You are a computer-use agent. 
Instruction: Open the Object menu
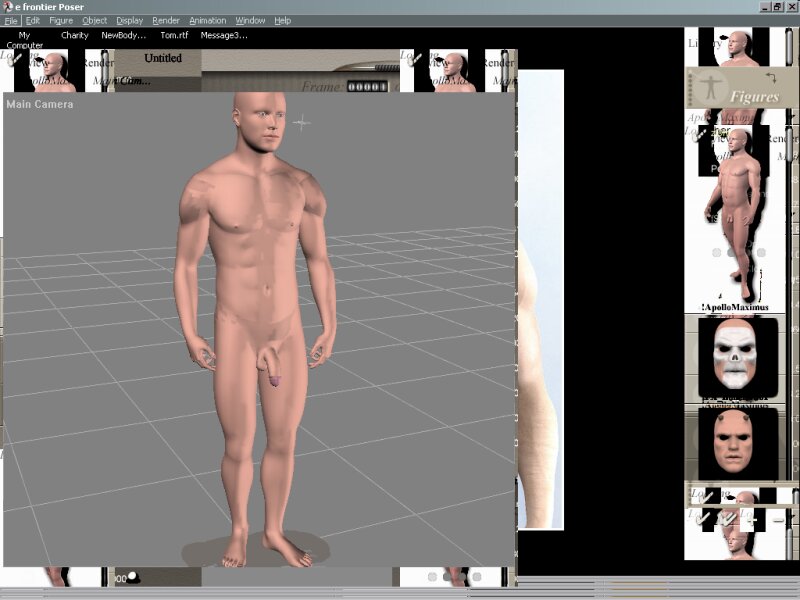pyautogui.click(x=95, y=21)
